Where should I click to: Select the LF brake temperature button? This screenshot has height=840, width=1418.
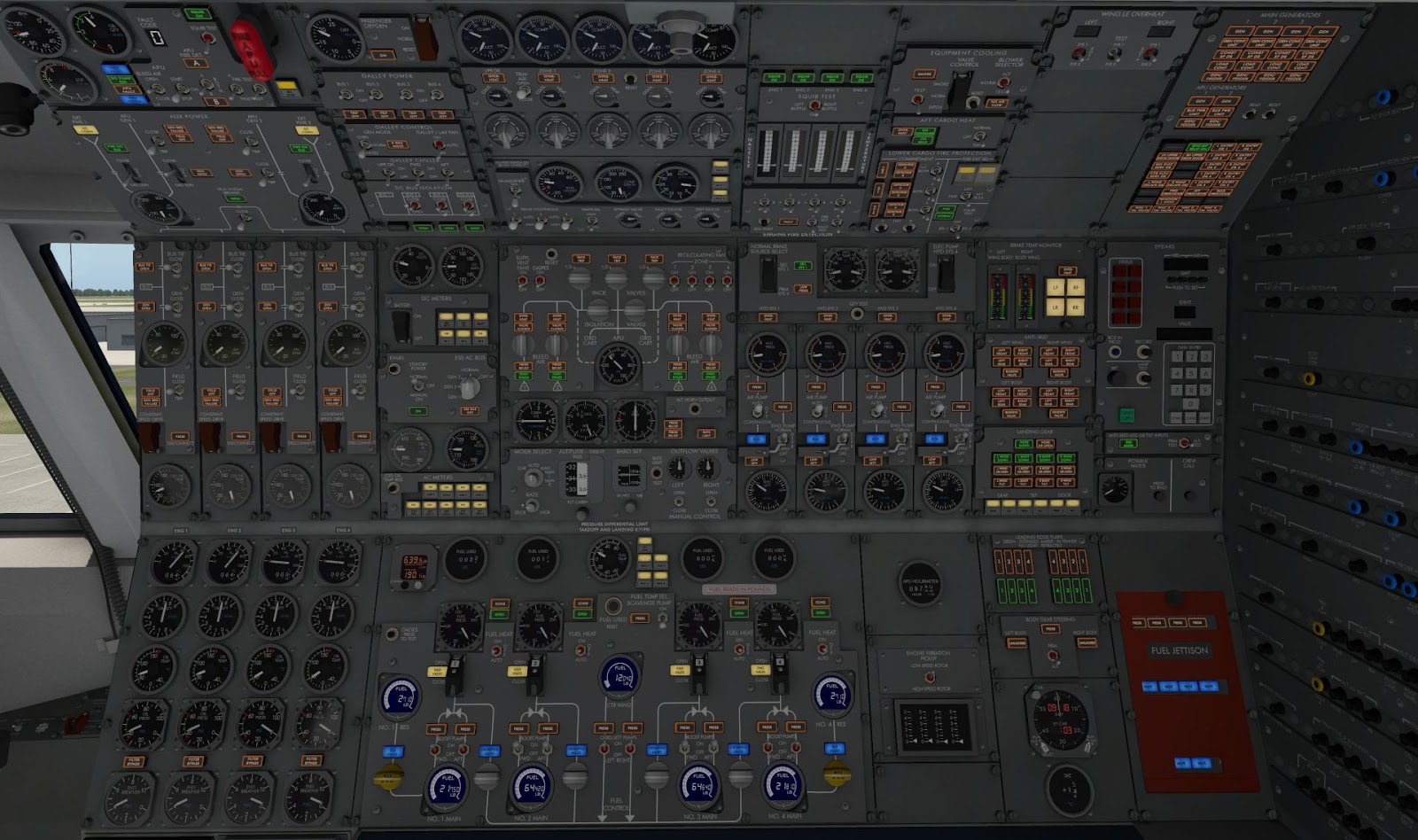[1056, 288]
